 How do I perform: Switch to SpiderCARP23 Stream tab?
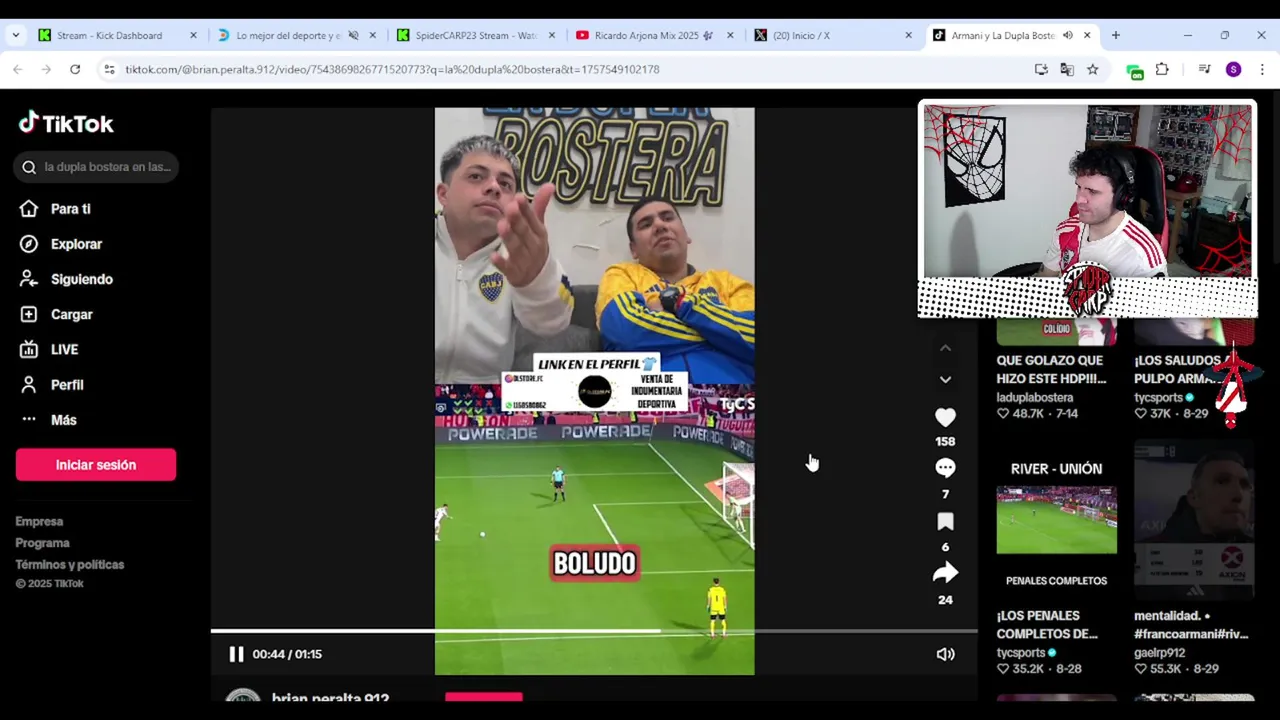tap(475, 35)
